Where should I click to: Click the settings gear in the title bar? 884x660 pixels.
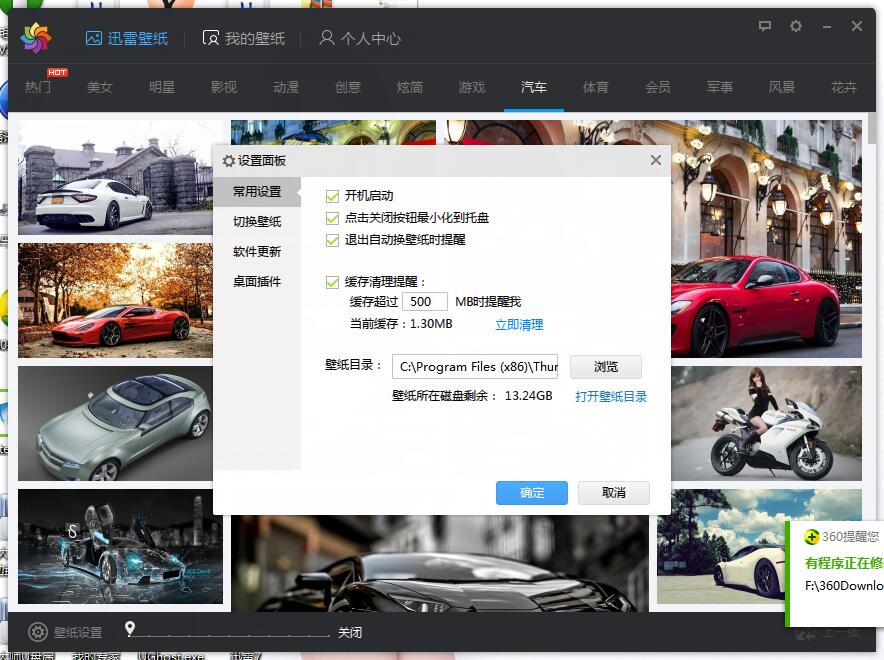(795, 27)
